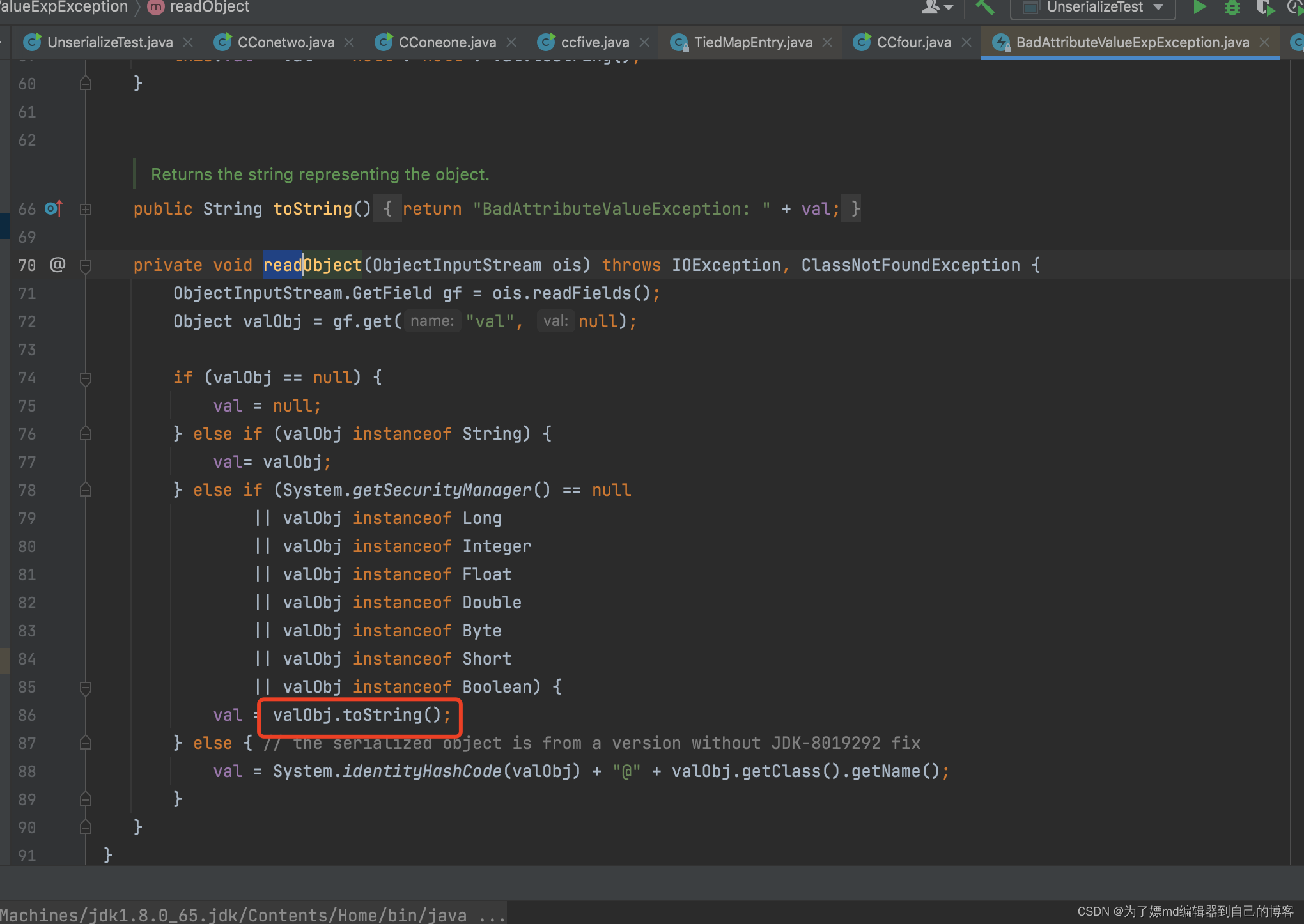Collapse the block starting at line 85
Image resolution: width=1304 pixels, height=924 pixels.
pos(86,688)
